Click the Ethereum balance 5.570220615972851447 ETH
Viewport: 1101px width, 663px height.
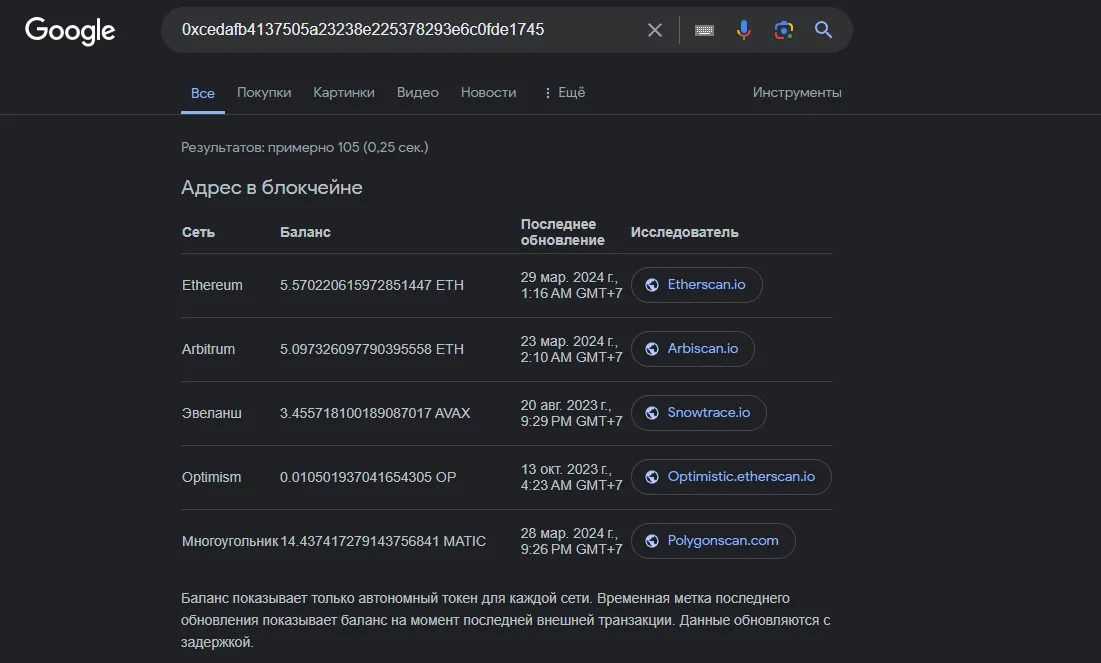coord(371,285)
